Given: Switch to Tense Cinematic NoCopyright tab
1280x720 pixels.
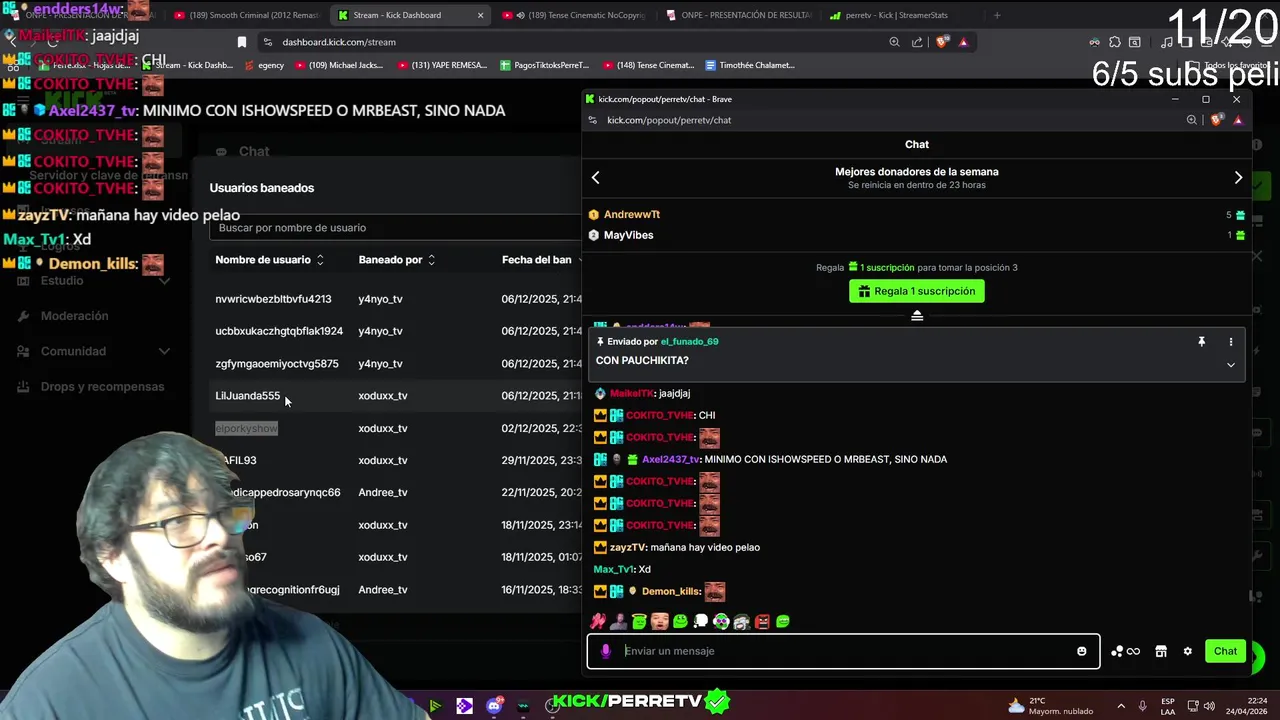Looking at the screenshot, I should click(575, 15).
